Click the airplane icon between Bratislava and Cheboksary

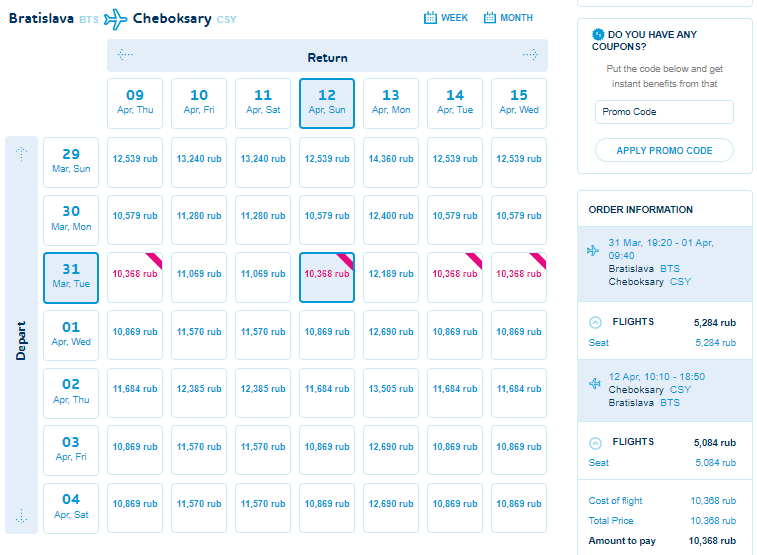115,19
